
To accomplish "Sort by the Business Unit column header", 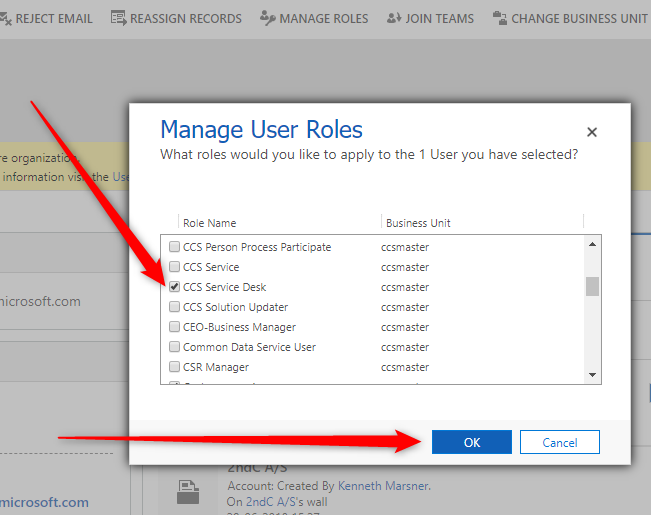I will click(418, 223).
